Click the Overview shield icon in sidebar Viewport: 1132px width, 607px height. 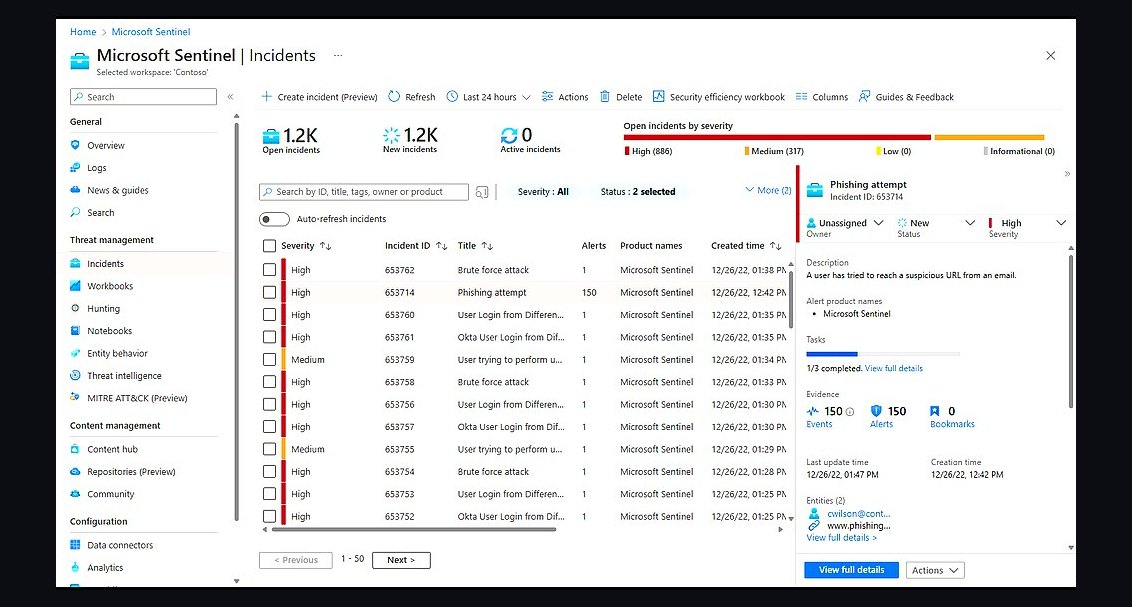click(75, 145)
